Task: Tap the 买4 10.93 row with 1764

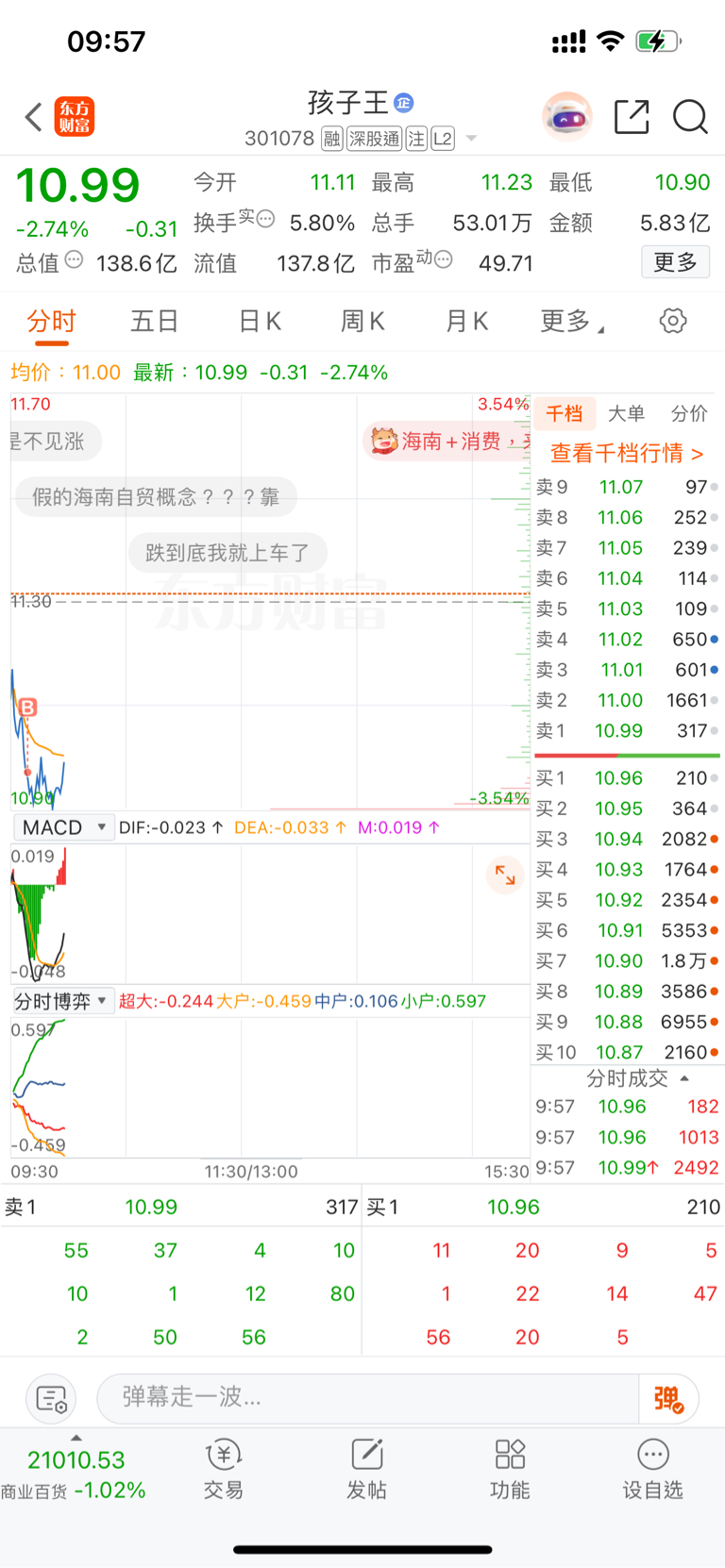Action: pyautogui.click(x=628, y=870)
